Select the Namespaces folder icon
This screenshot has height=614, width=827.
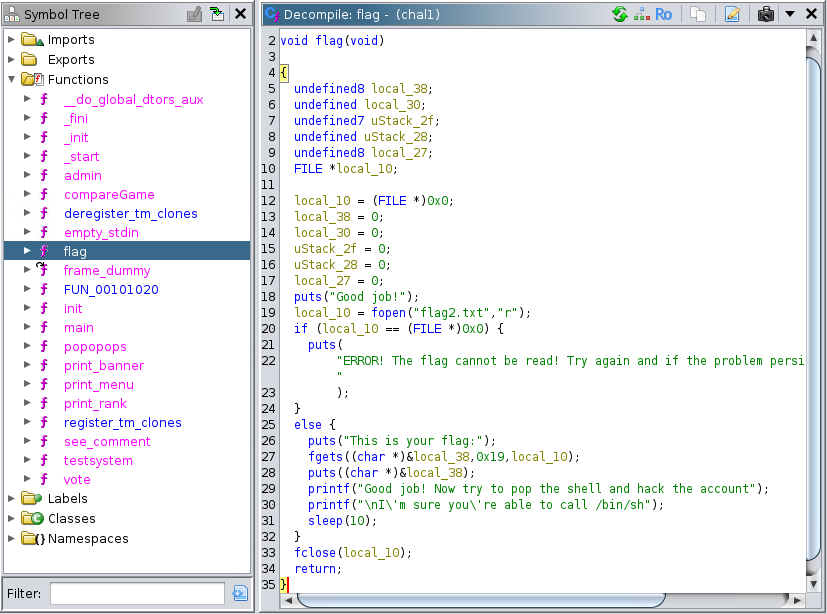point(33,539)
